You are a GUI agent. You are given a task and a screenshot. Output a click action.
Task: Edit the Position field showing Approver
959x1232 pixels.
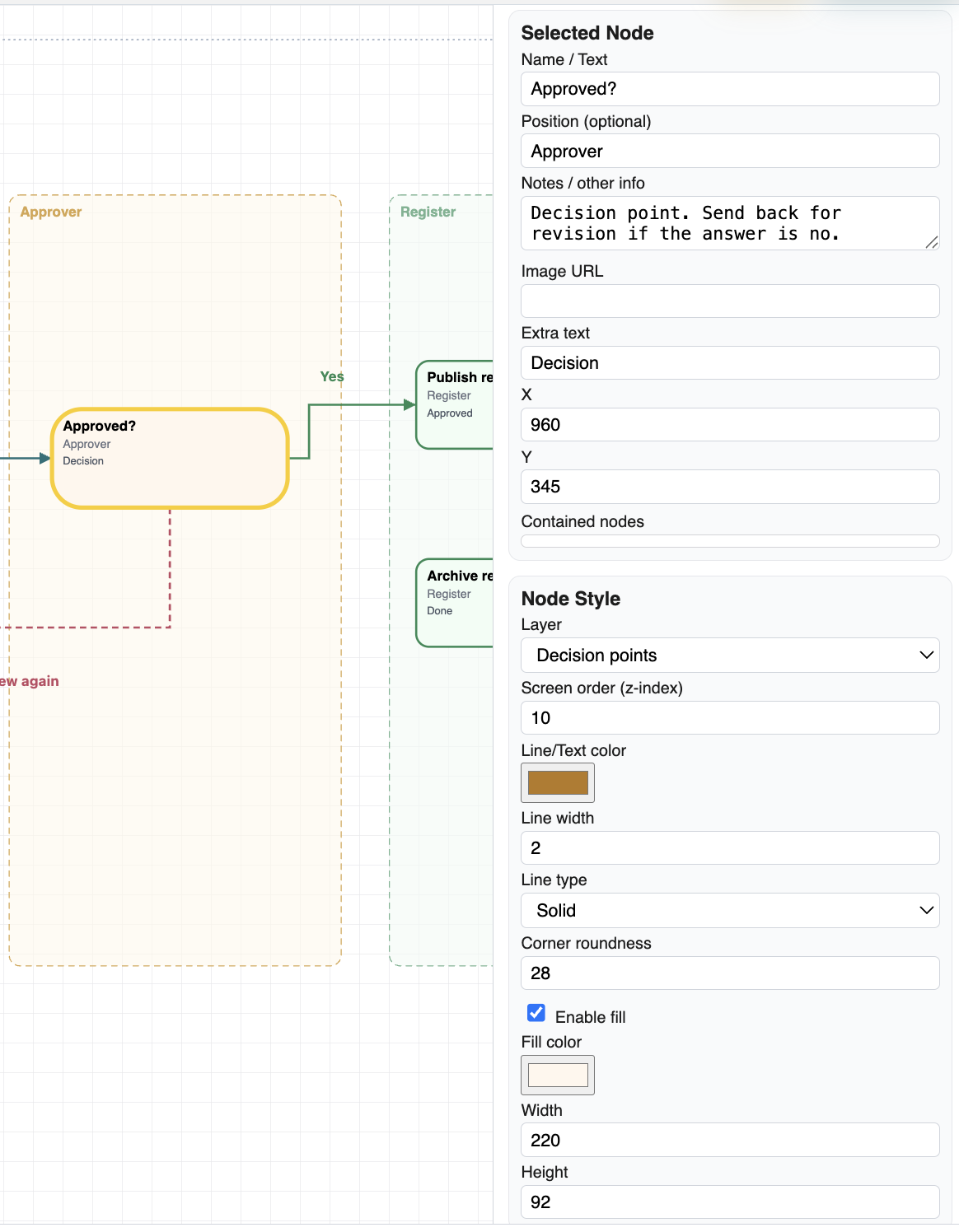point(730,152)
